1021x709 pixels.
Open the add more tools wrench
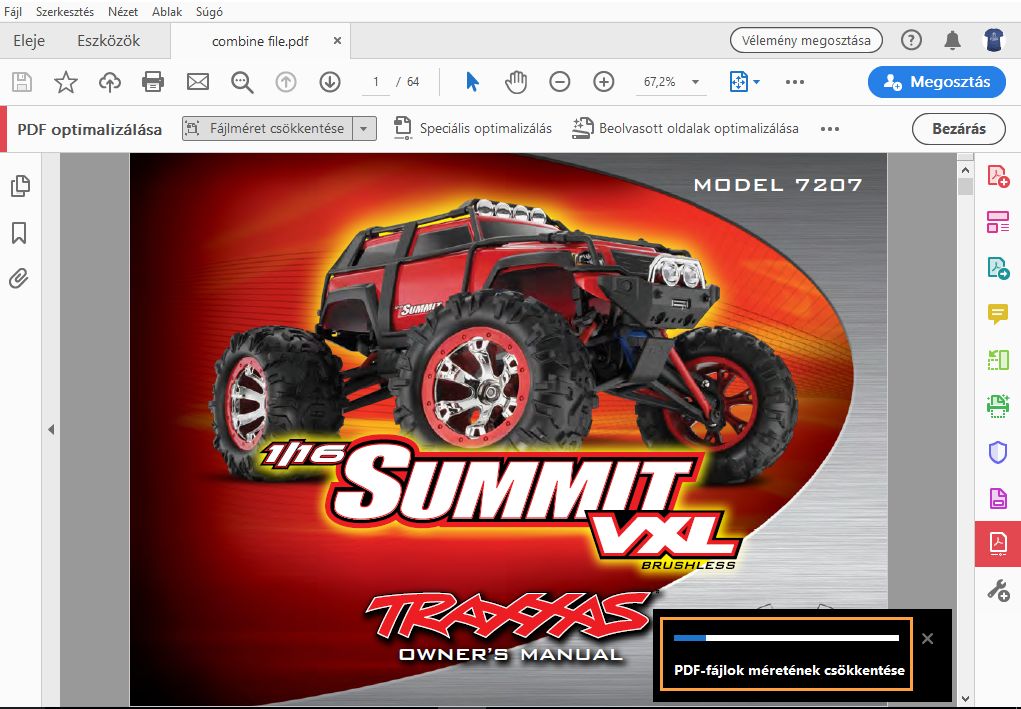point(998,591)
